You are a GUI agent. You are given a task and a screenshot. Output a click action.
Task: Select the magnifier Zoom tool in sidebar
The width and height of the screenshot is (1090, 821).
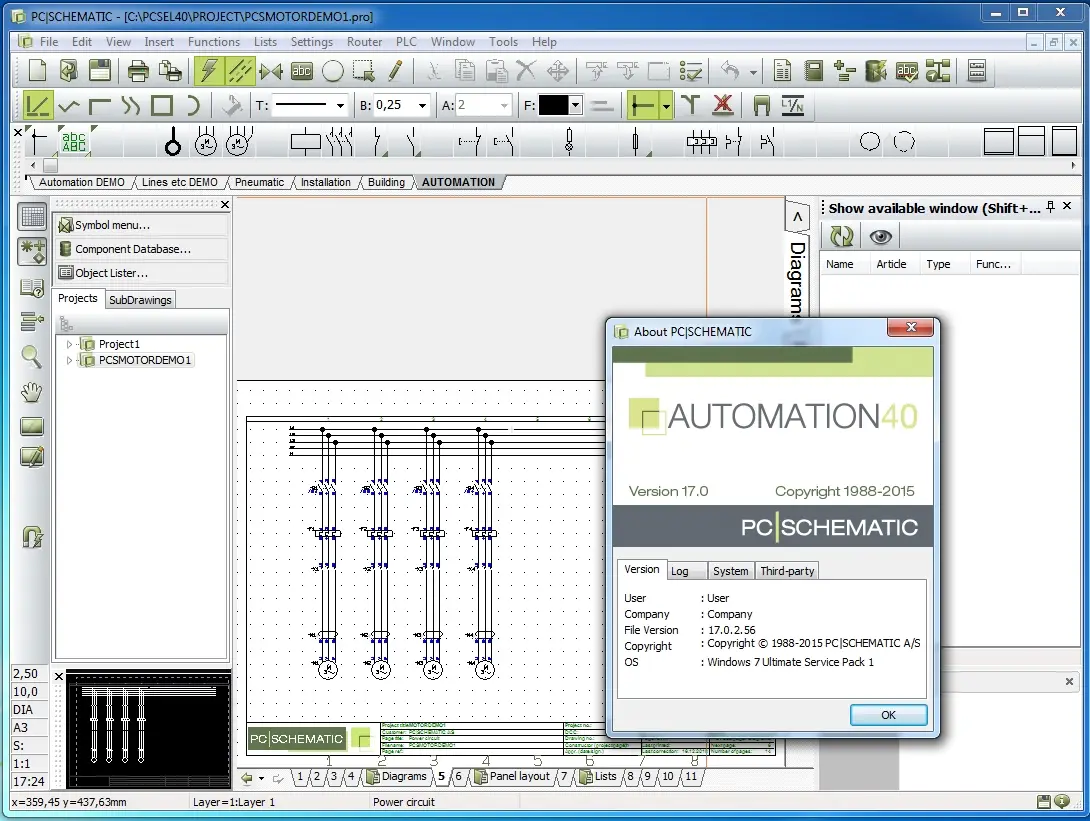pos(31,357)
